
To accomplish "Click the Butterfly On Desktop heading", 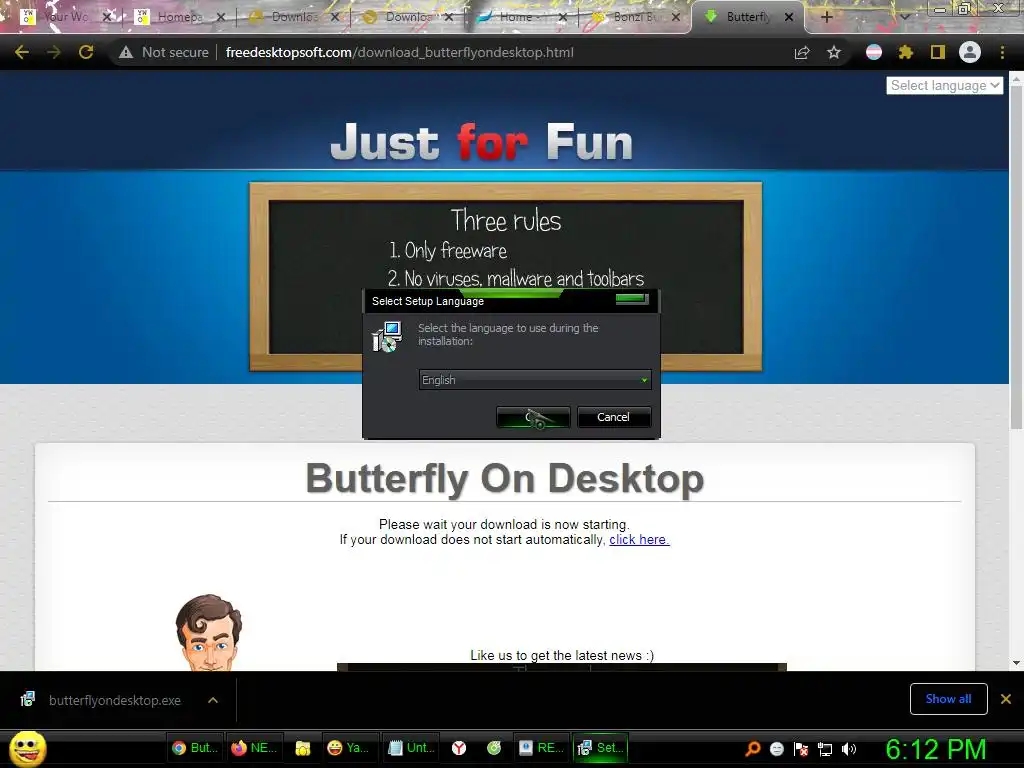I will click(505, 479).
